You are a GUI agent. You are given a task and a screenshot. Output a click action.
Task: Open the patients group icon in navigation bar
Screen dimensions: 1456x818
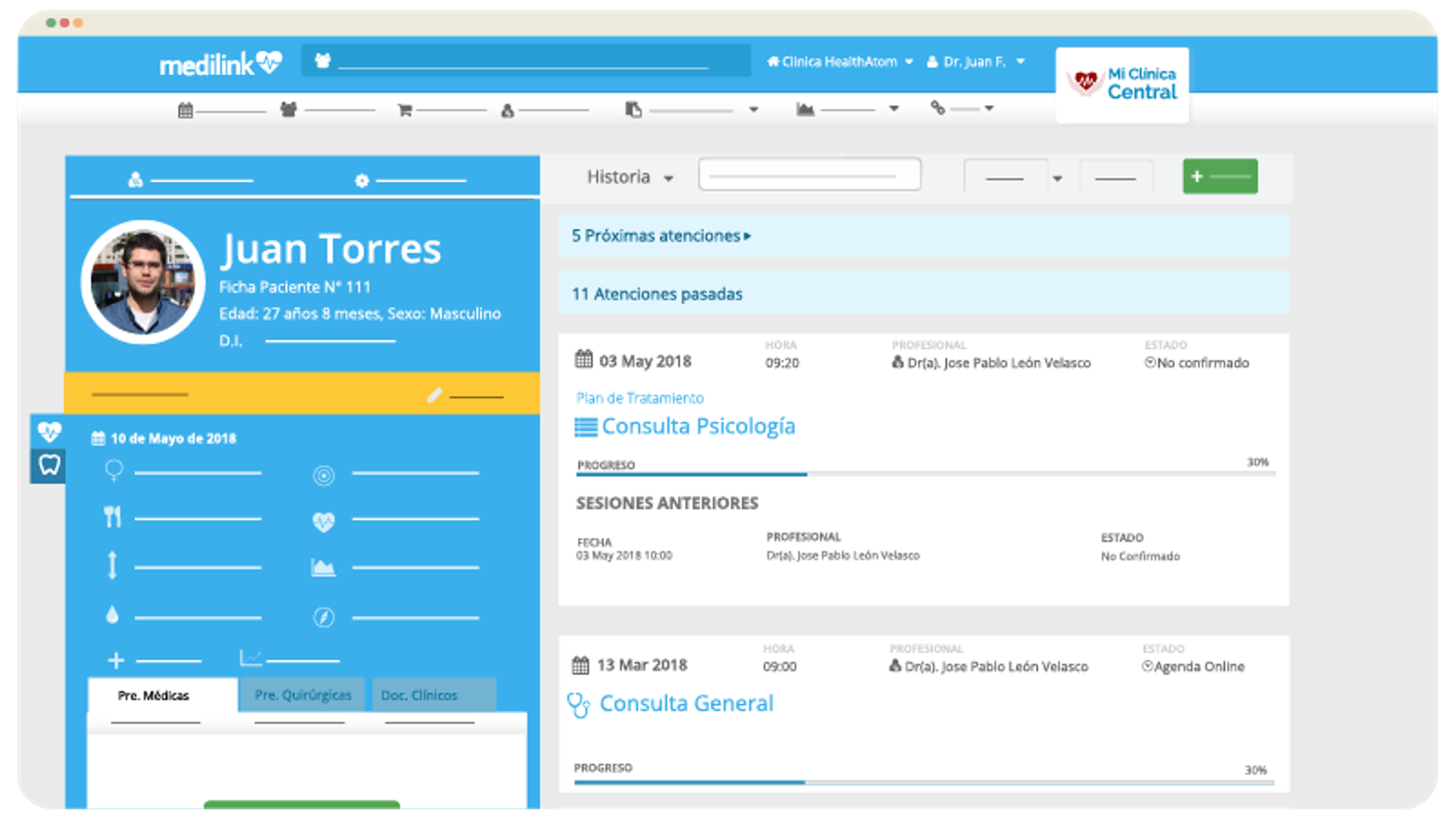pyautogui.click(x=289, y=109)
